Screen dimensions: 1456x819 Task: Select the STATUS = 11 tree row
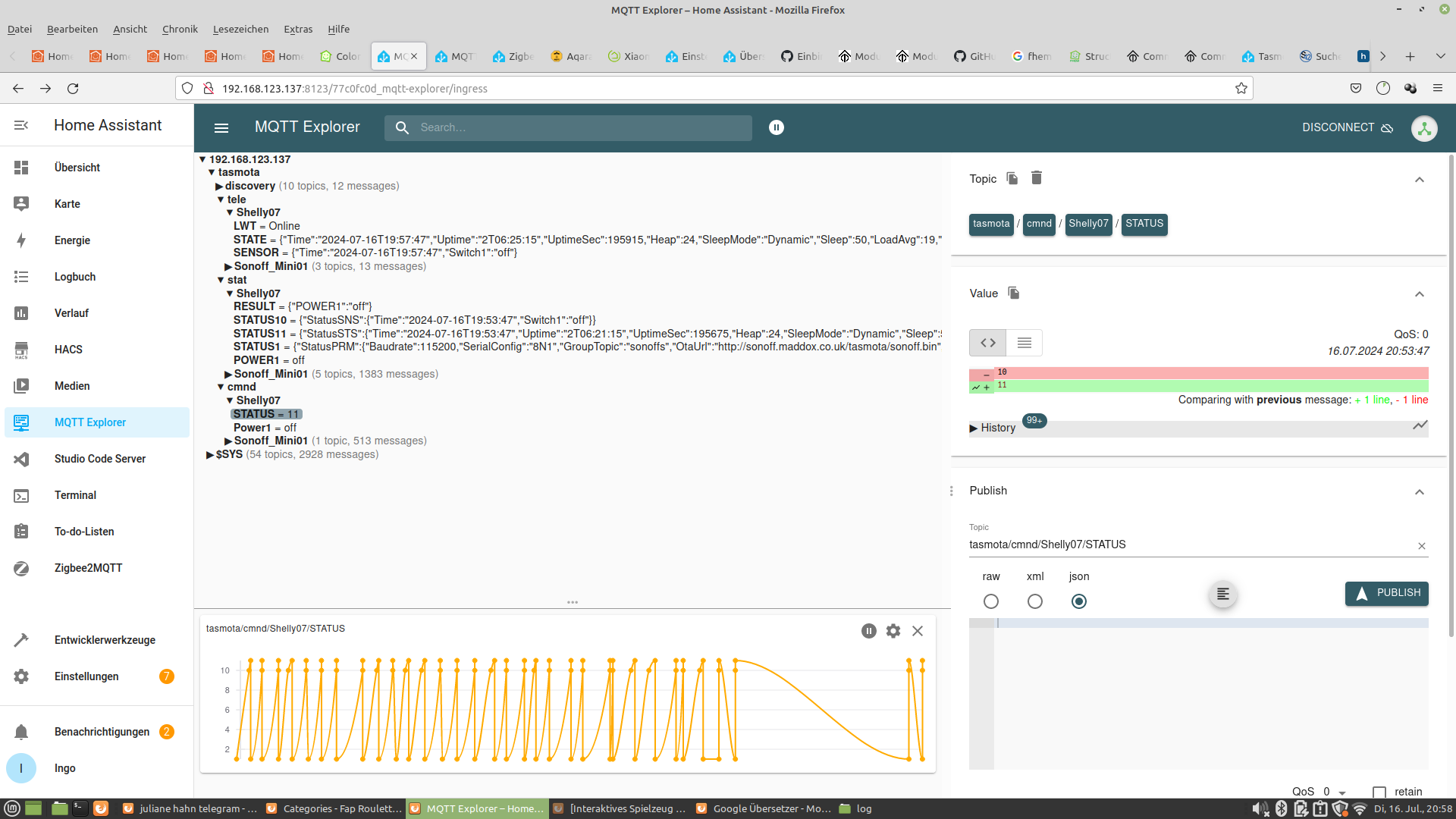(x=266, y=414)
